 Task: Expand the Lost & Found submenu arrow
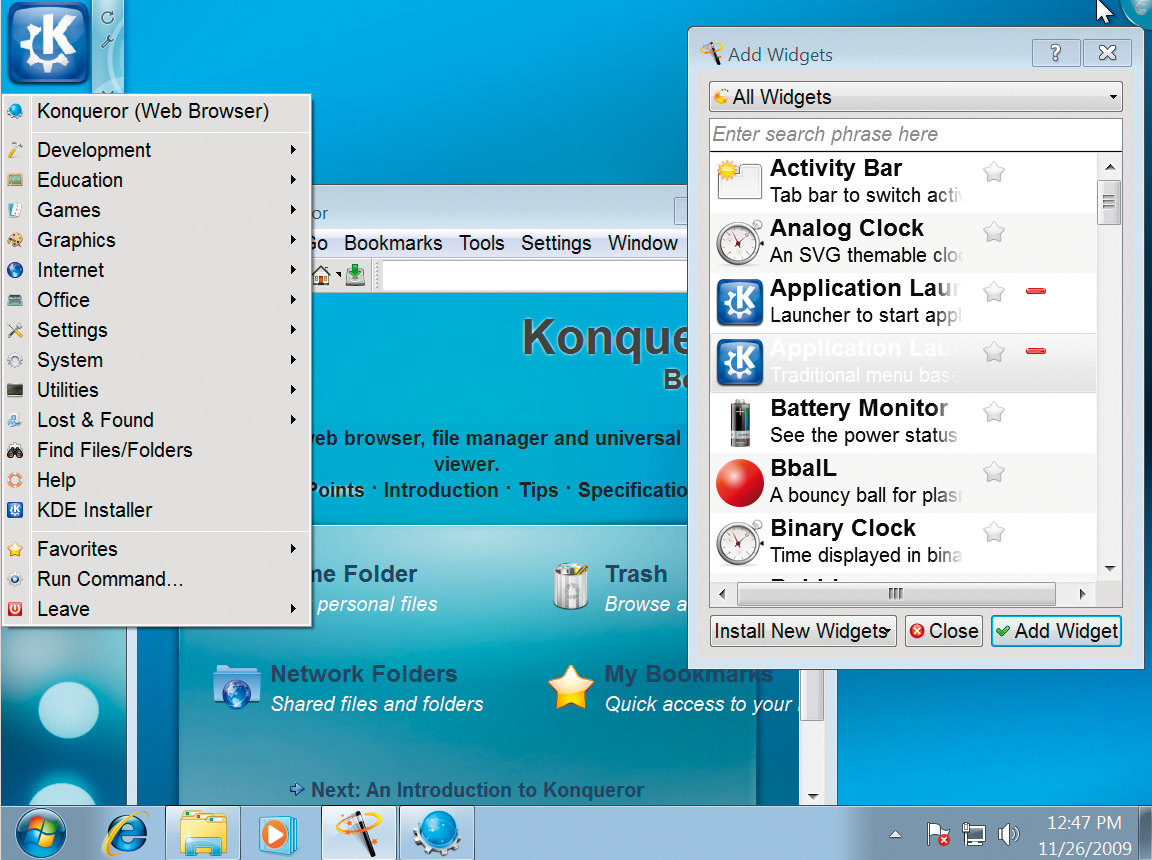coord(293,420)
